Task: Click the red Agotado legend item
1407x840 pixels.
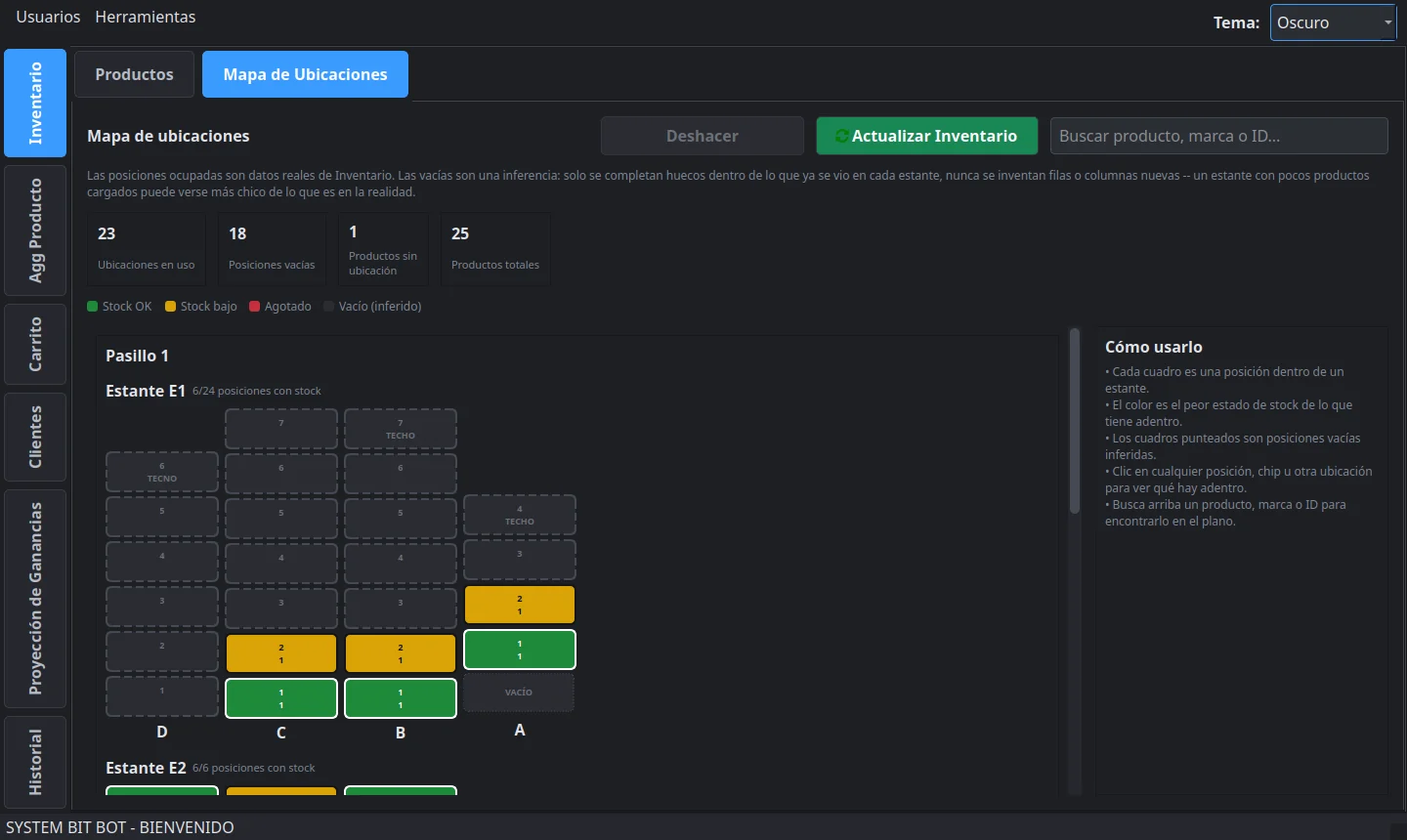Action: pos(280,307)
